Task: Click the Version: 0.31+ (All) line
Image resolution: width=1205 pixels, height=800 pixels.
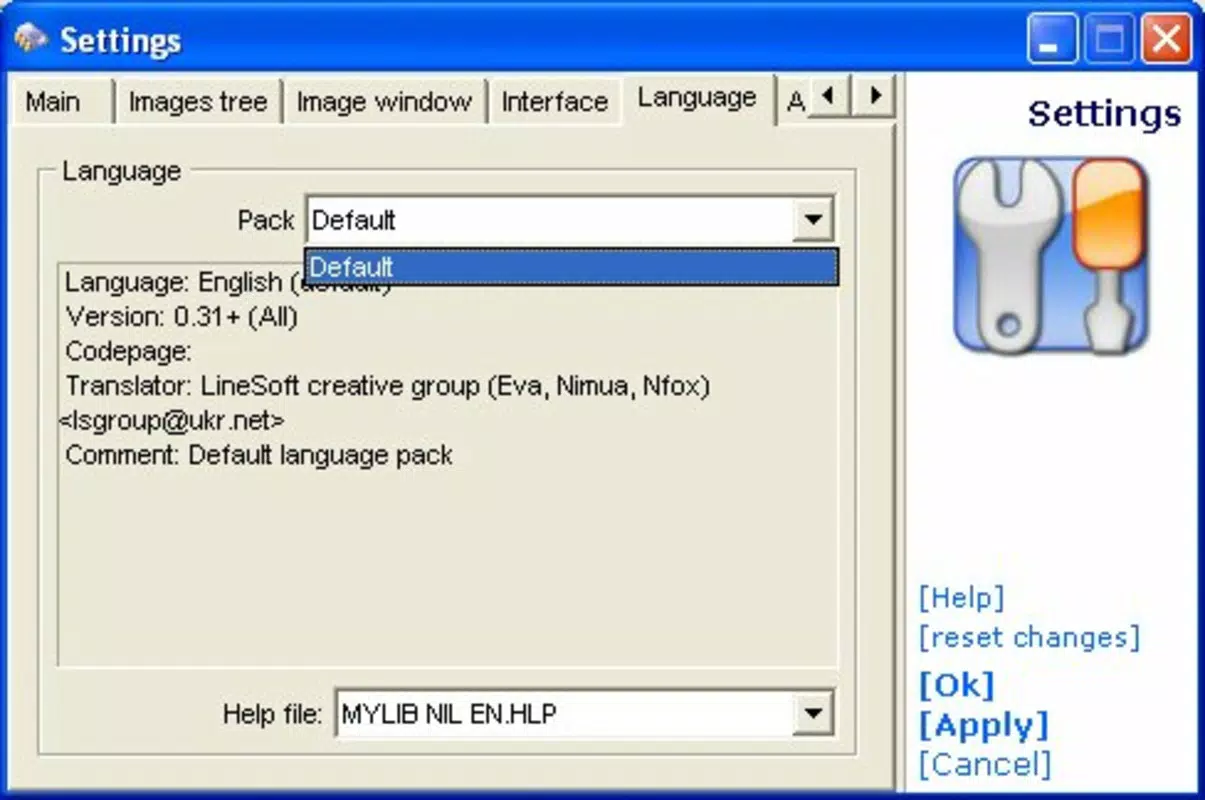Action: pos(182,317)
